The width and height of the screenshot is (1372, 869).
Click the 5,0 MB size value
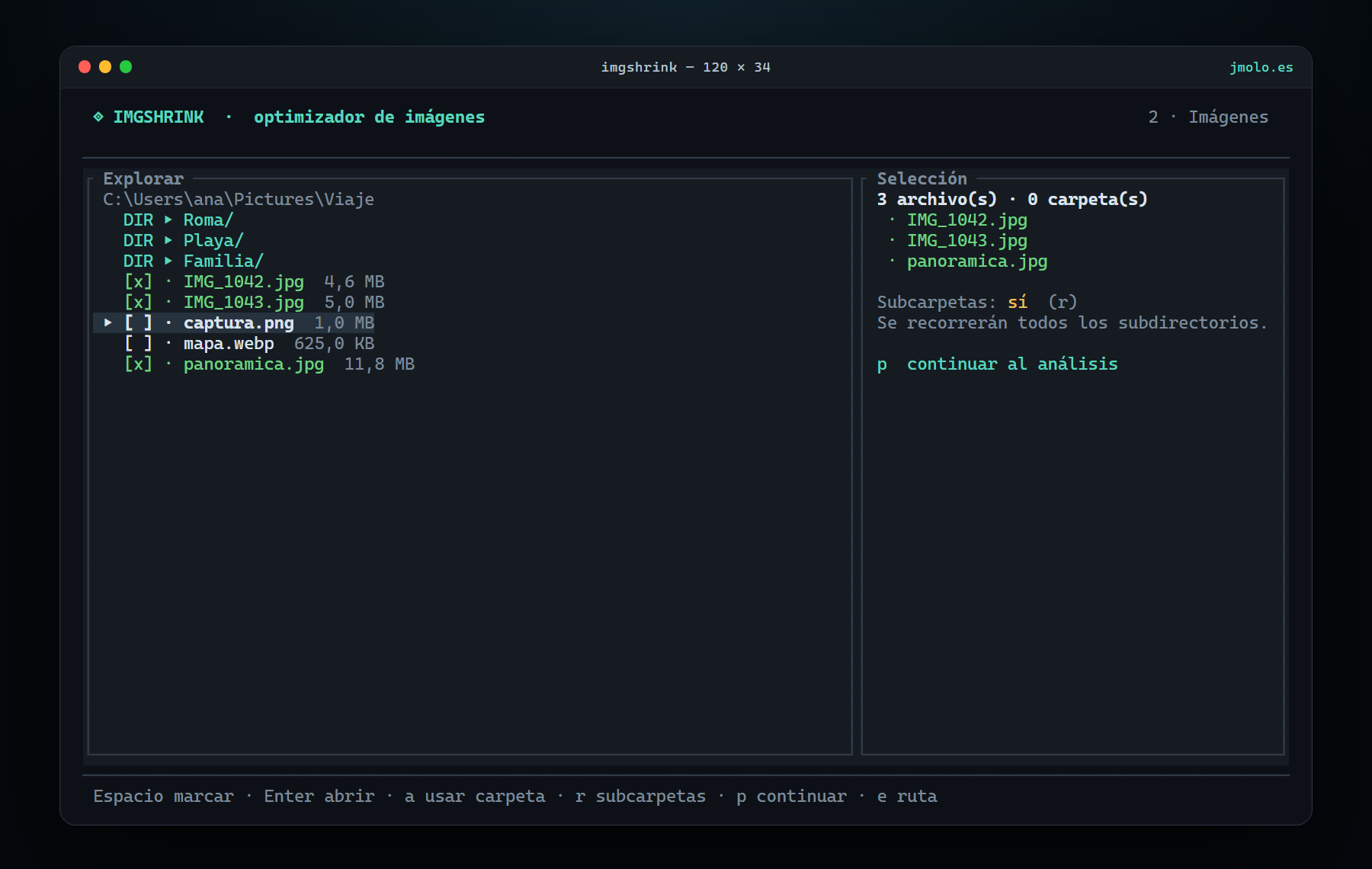point(354,302)
